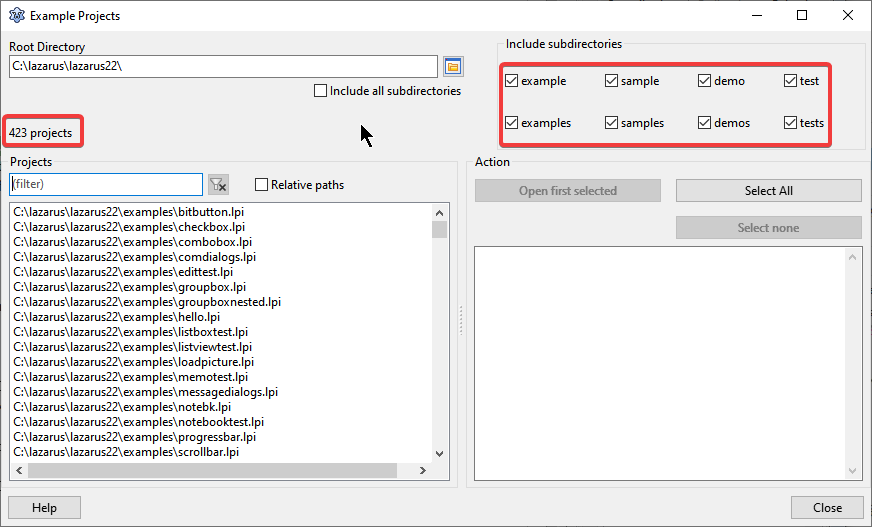Image resolution: width=872 pixels, height=527 pixels.
Task: Toggle the 'samples' checkbox
Action: [611, 123]
